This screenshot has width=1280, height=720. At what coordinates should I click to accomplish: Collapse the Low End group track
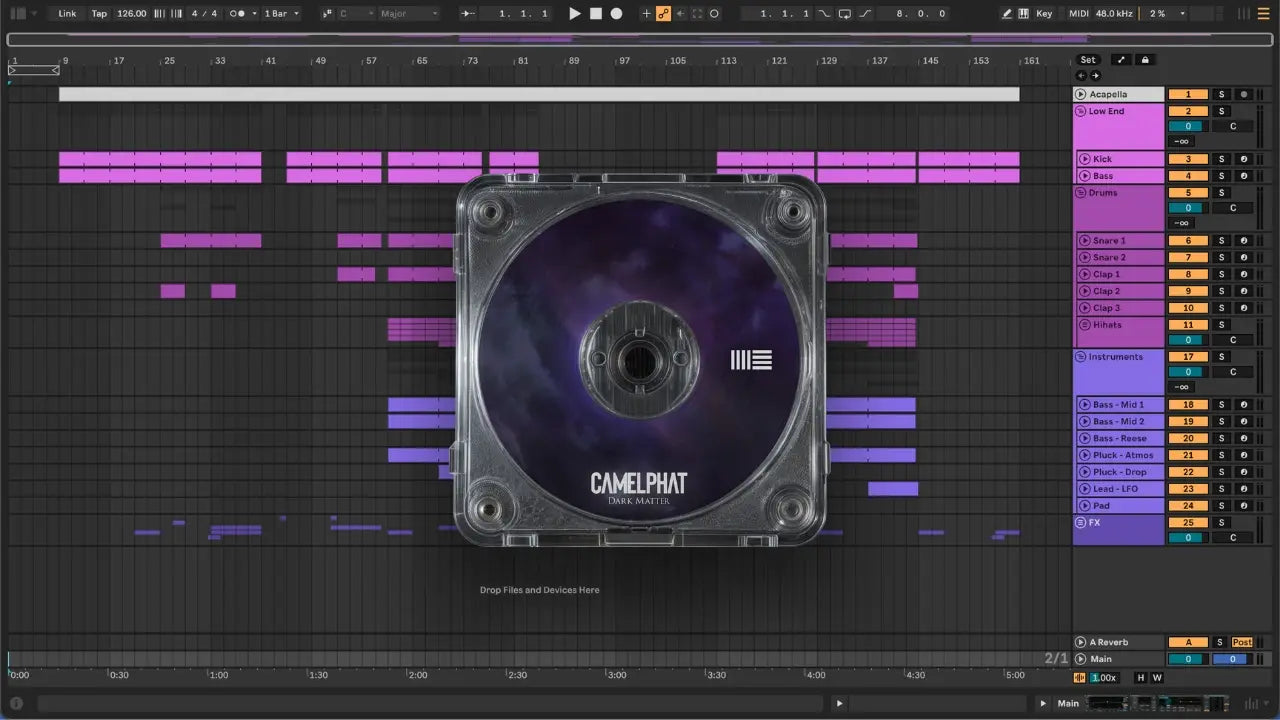1081,111
